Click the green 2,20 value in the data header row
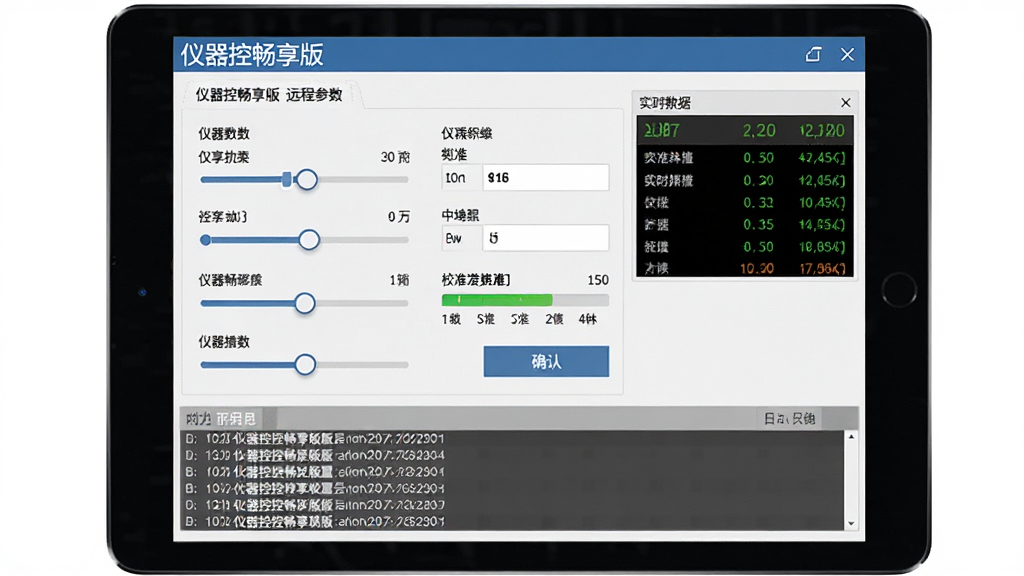The width and height of the screenshot is (1024, 576). click(x=759, y=131)
